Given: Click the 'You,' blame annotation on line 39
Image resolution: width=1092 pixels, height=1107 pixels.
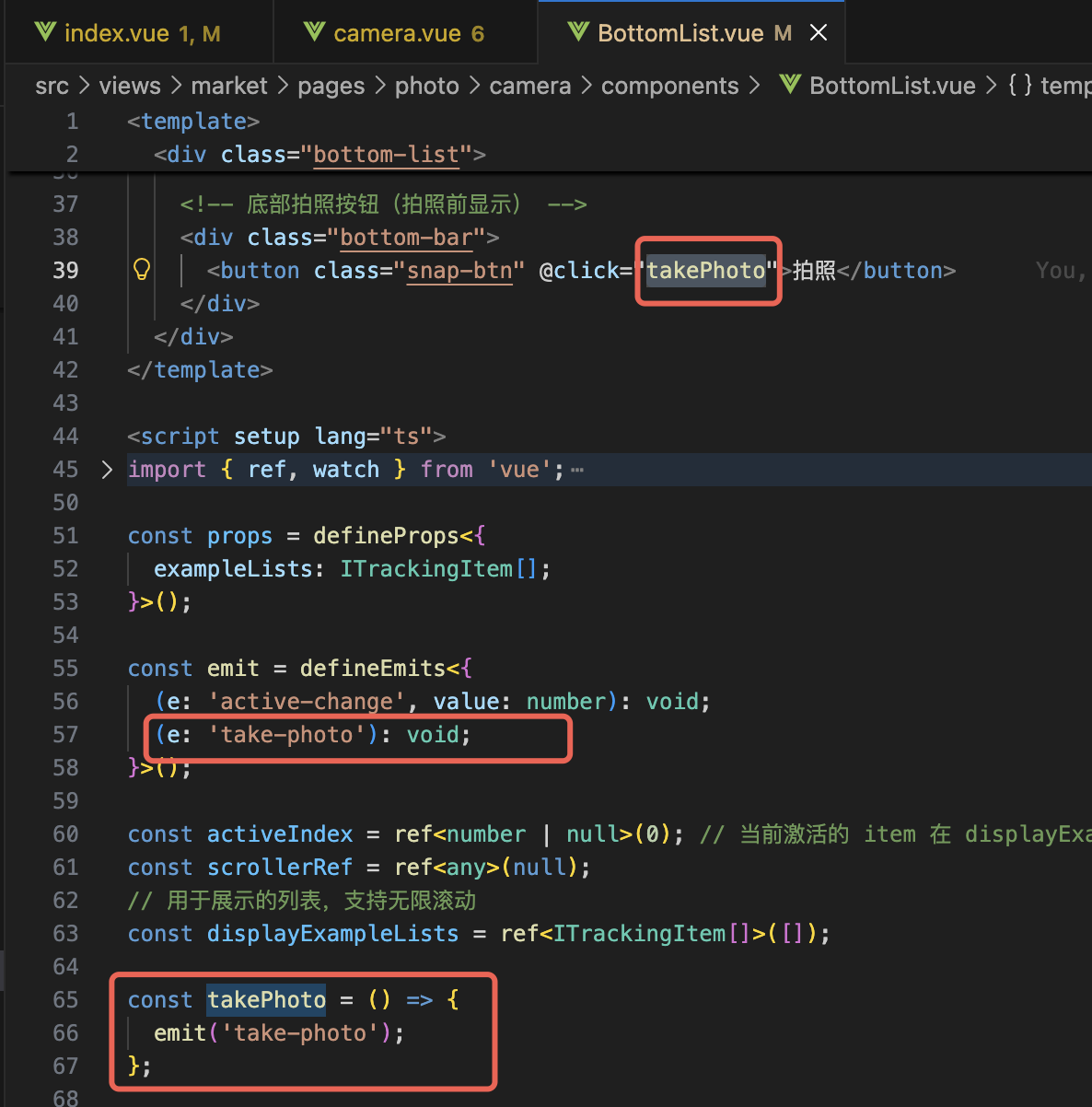Looking at the screenshot, I should 1061,270.
